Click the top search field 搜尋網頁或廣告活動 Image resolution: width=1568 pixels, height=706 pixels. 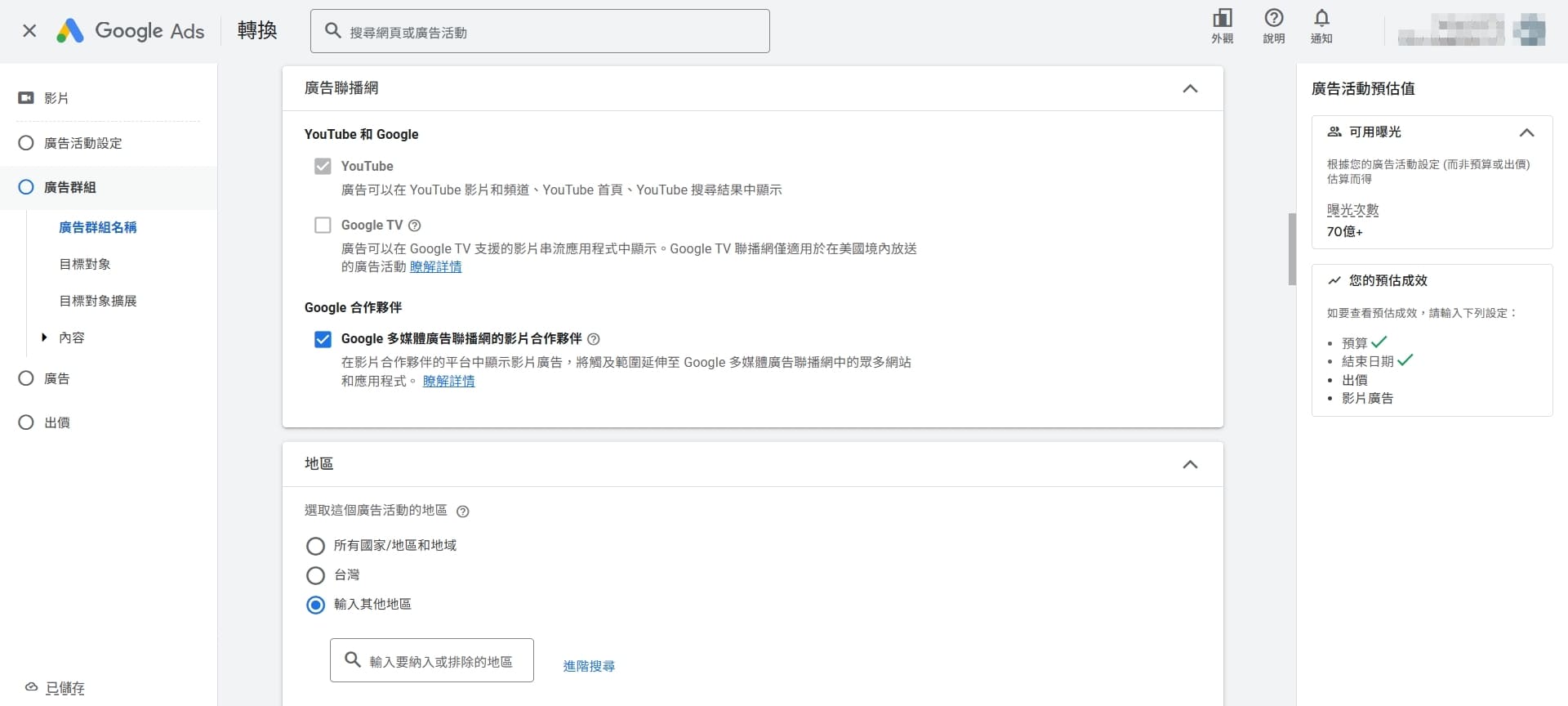pyautogui.click(x=540, y=31)
